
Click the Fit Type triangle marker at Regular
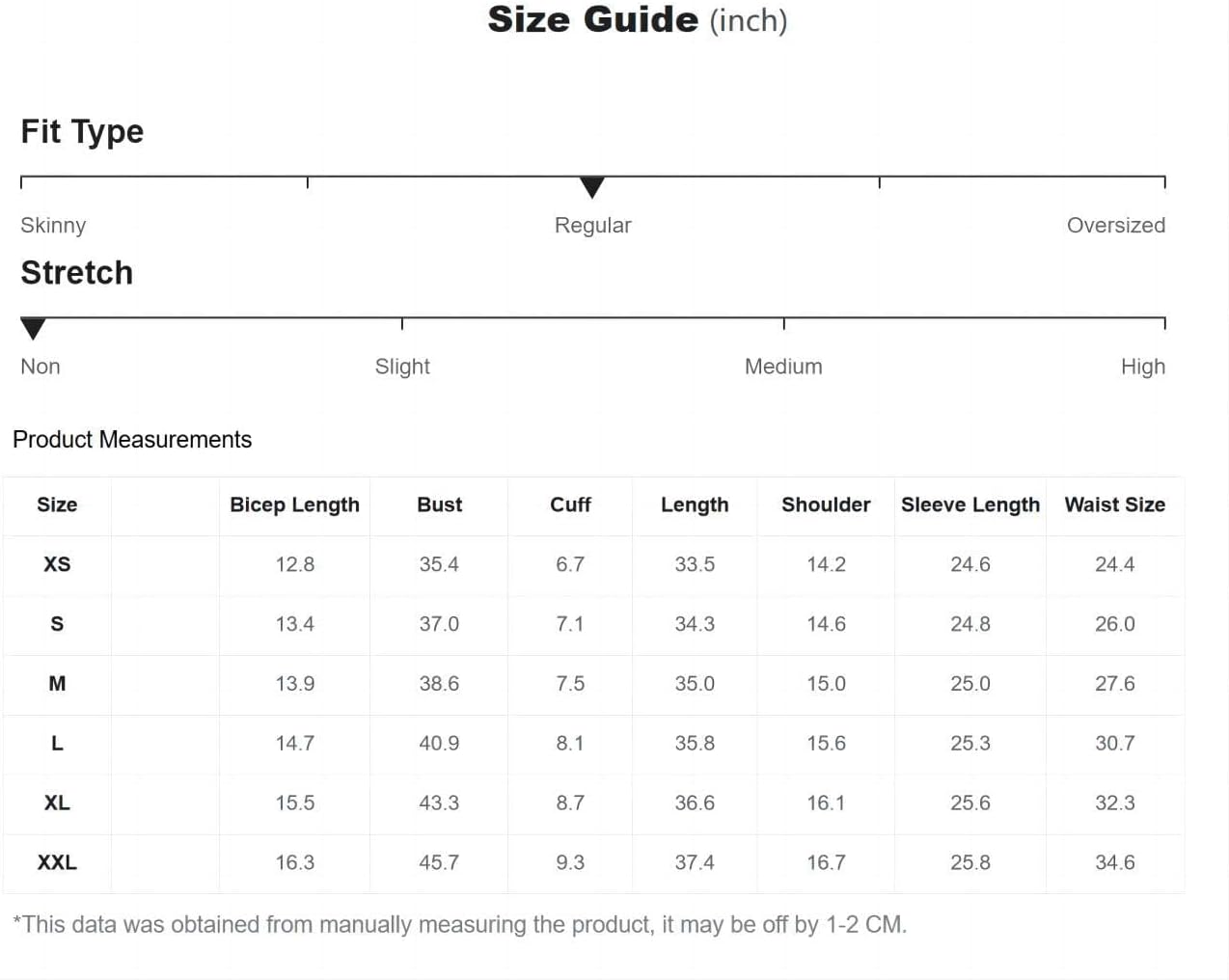tap(592, 186)
